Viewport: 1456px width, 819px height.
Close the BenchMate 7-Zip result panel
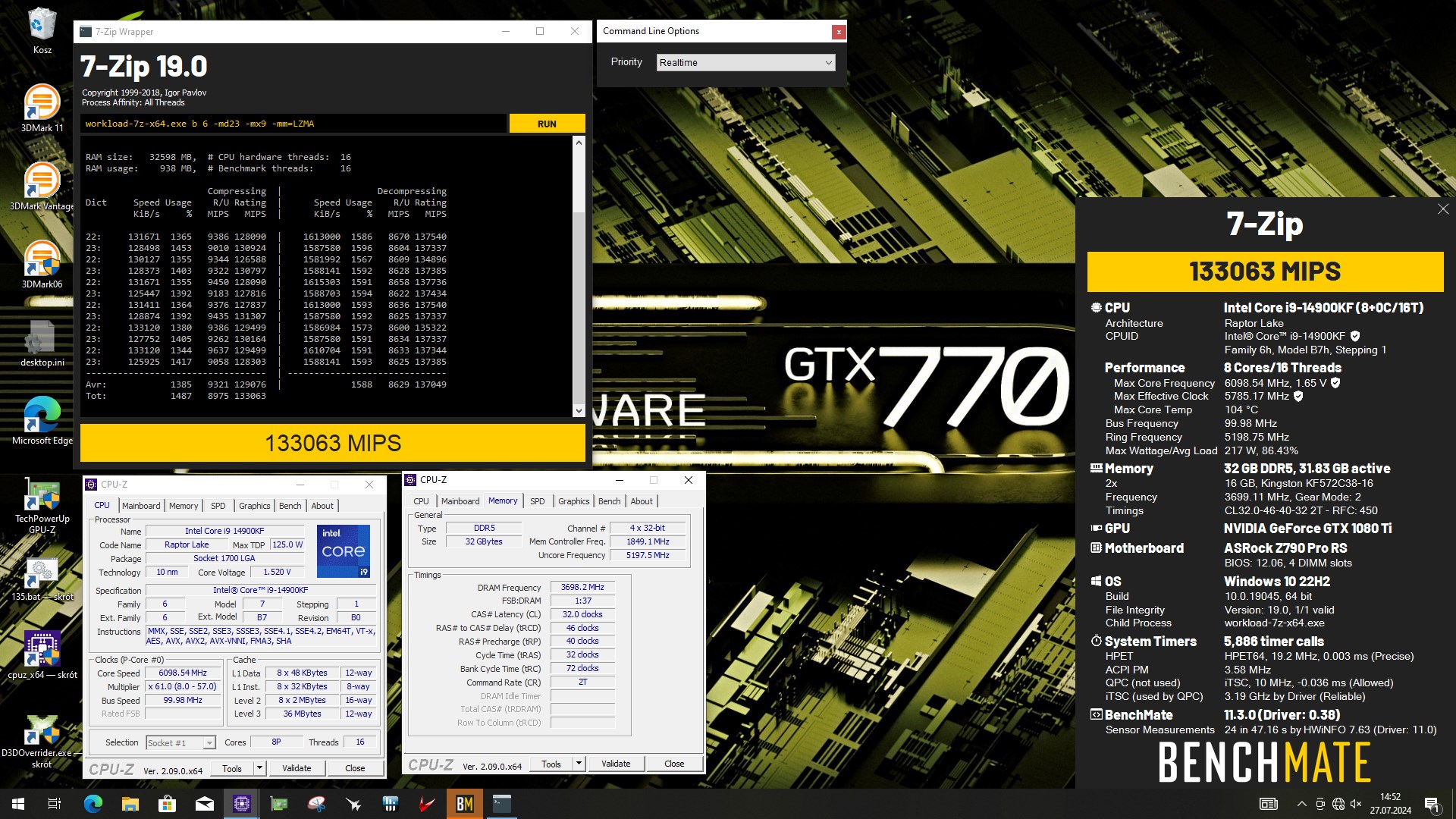[x=1442, y=209]
